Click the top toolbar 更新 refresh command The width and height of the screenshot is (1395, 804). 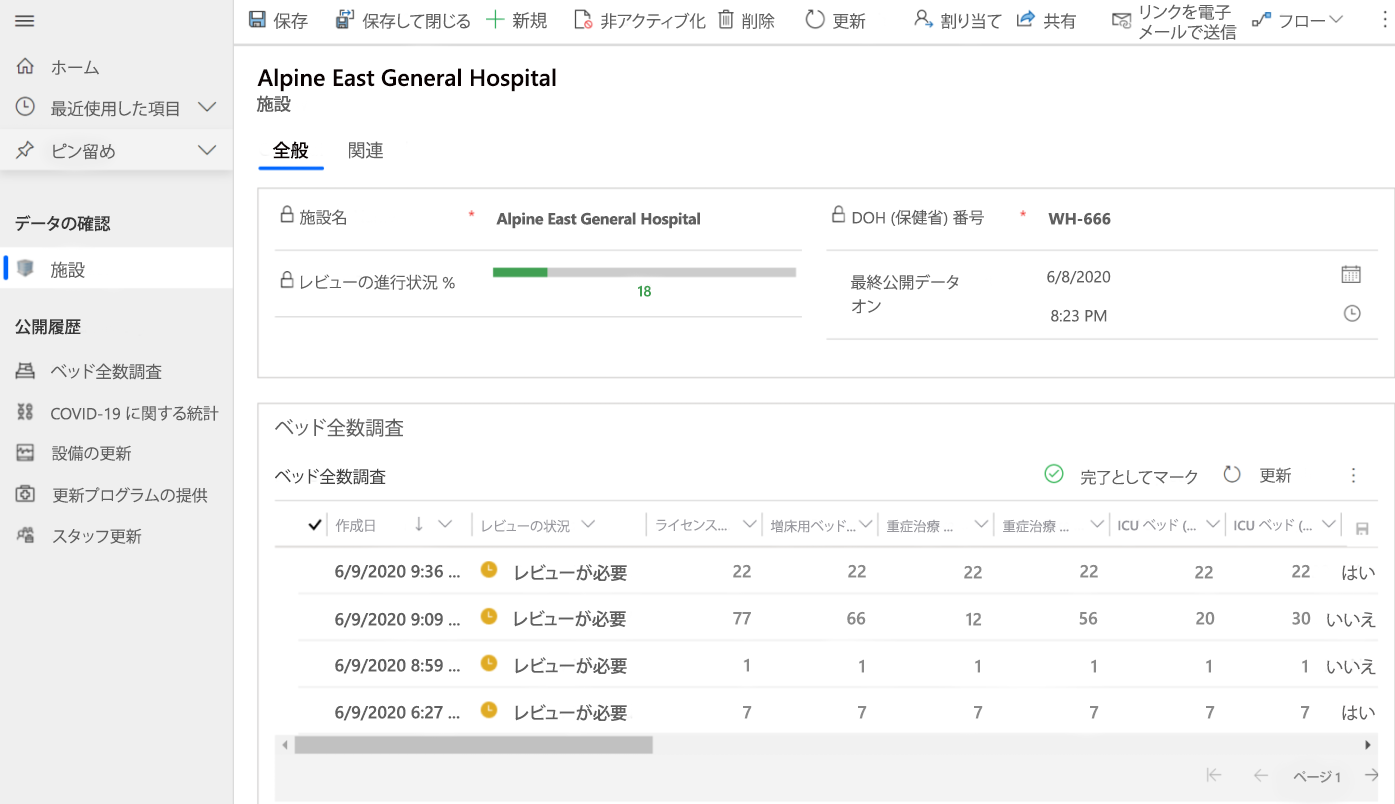(x=835, y=20)
